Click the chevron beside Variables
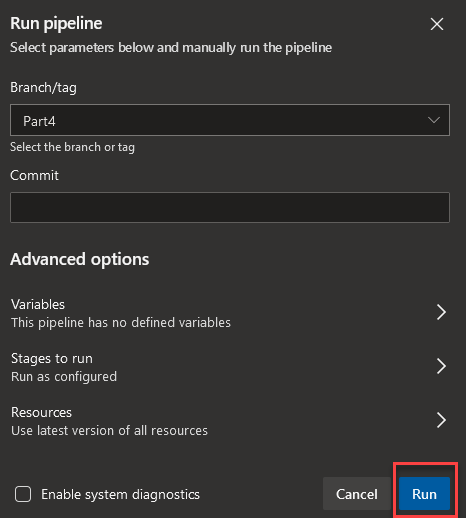This screenshot has height=518, width=466. tap(441, 312)
